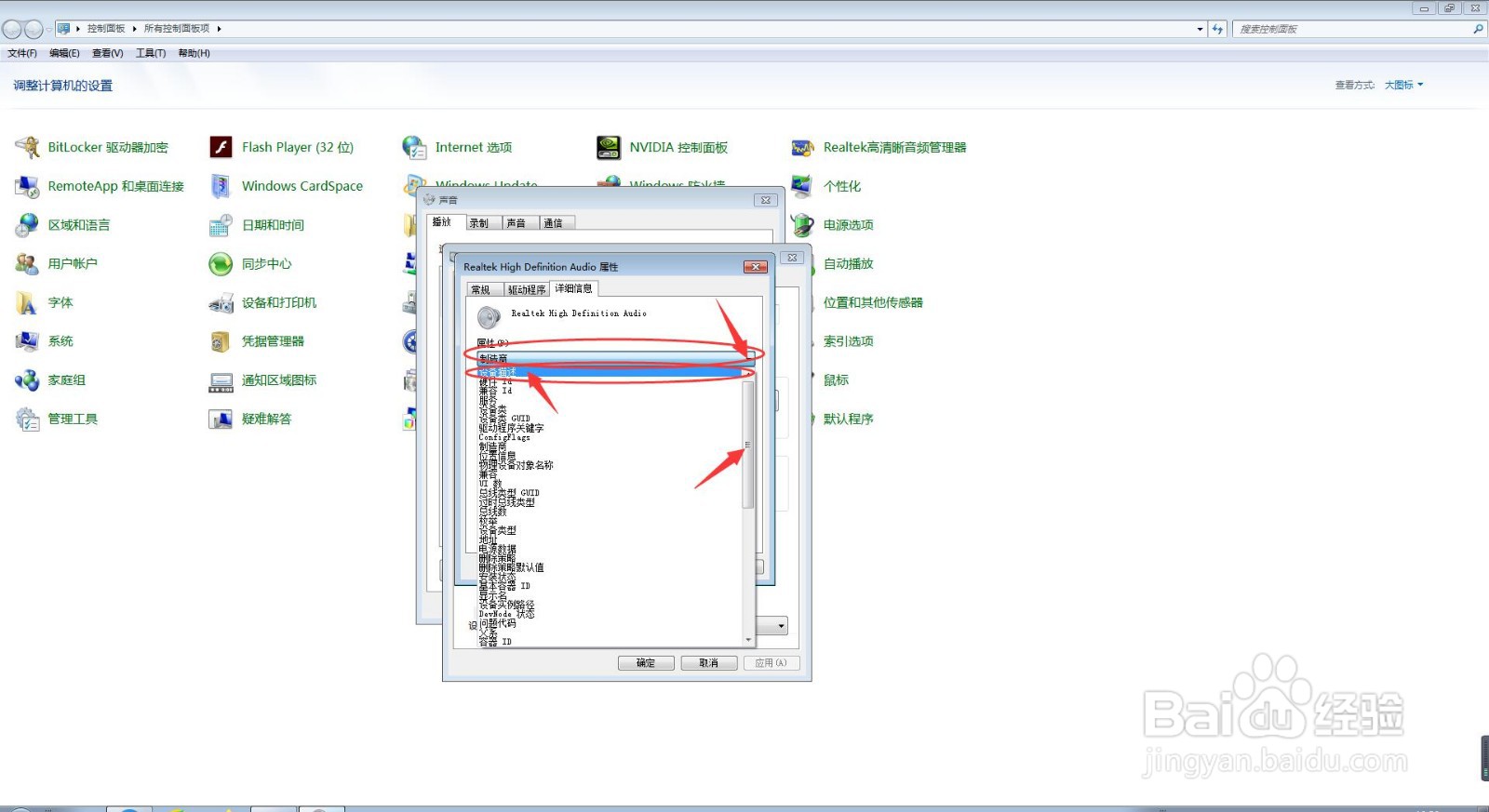Open dropdown at 声音 window bottom right
This screenshot has width=1489, height=812.
click(x=781, y=626)
